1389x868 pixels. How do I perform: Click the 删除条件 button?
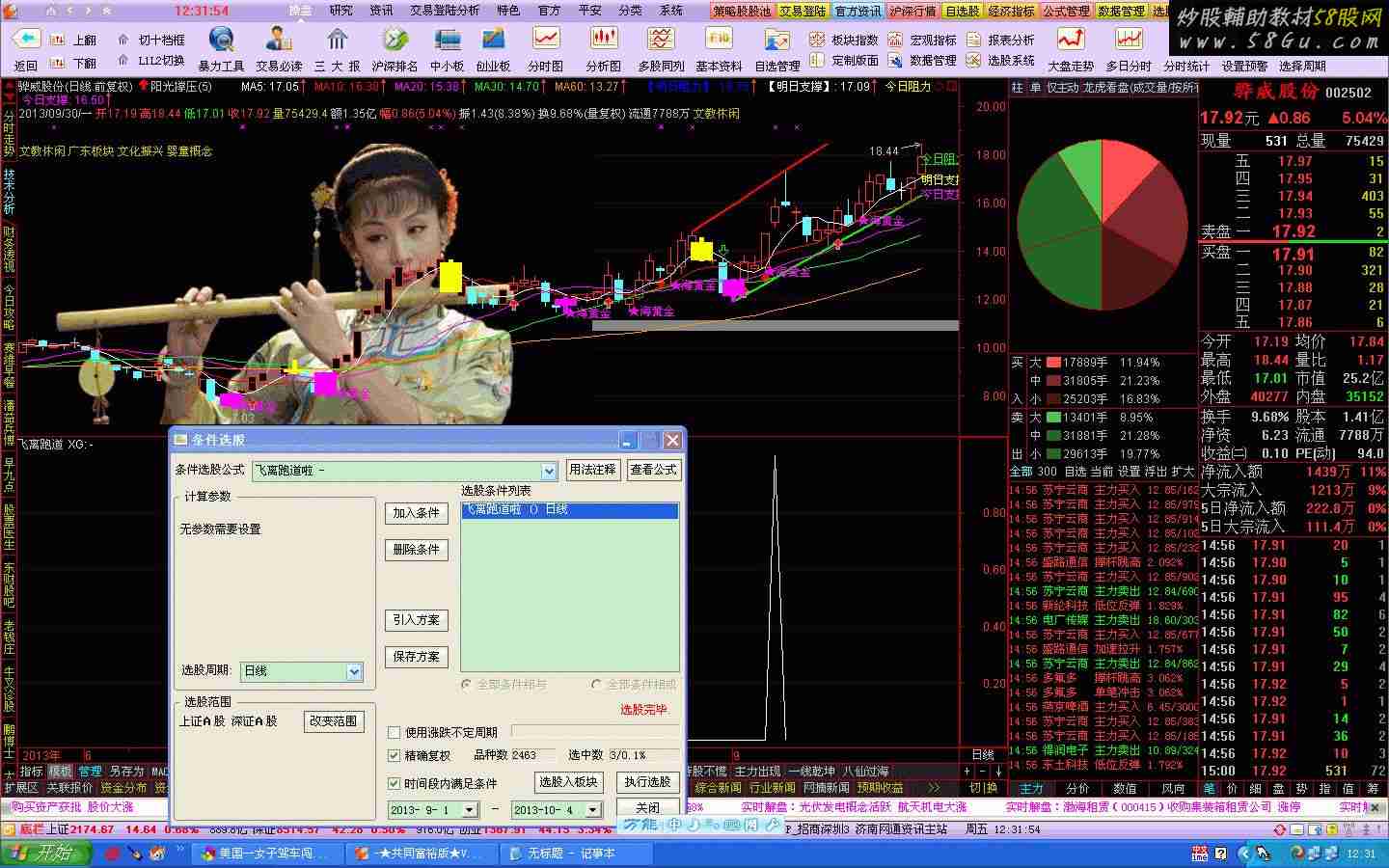coord(417,550)
